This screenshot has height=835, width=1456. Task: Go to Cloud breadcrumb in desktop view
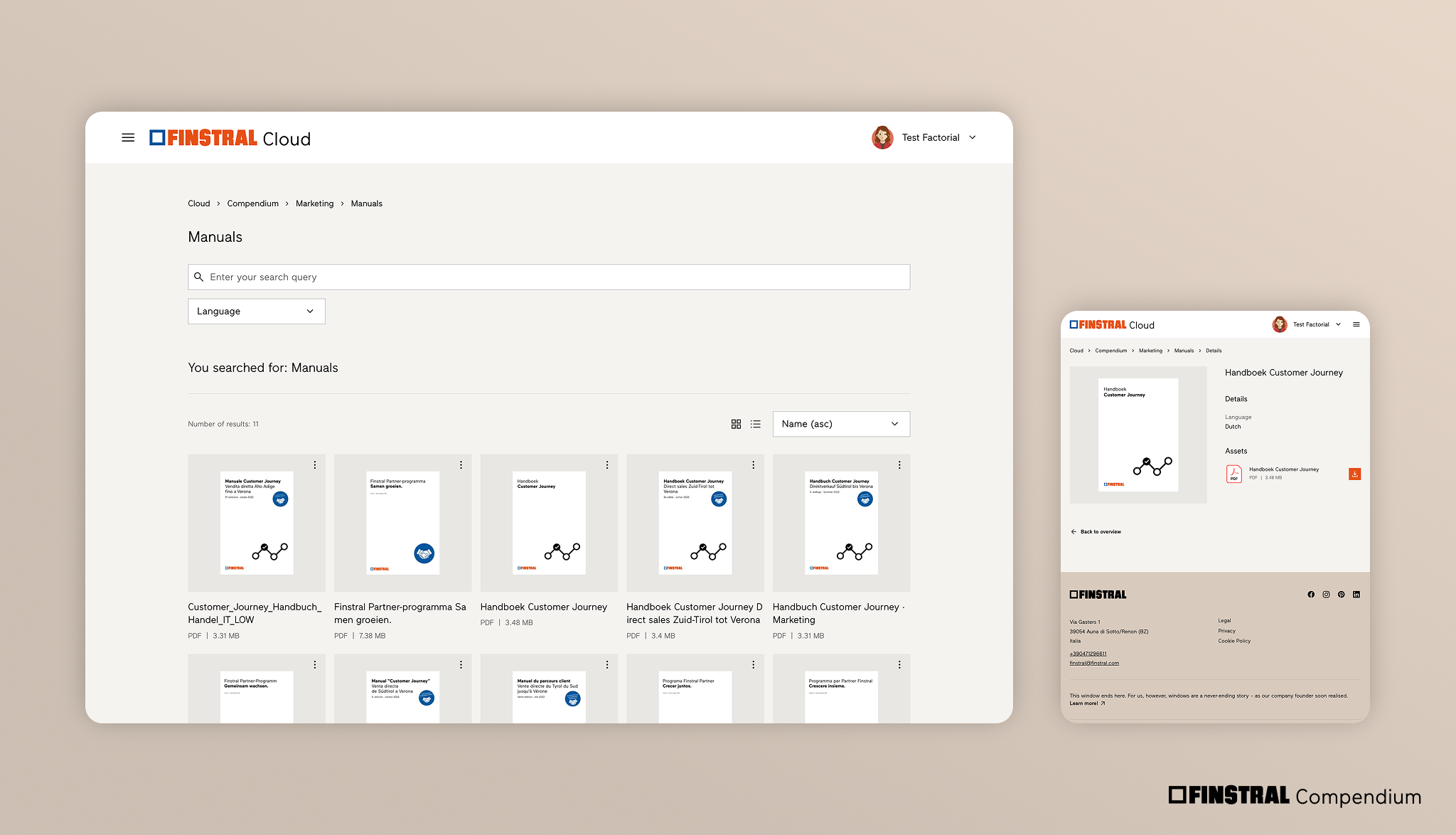[199, 203]
